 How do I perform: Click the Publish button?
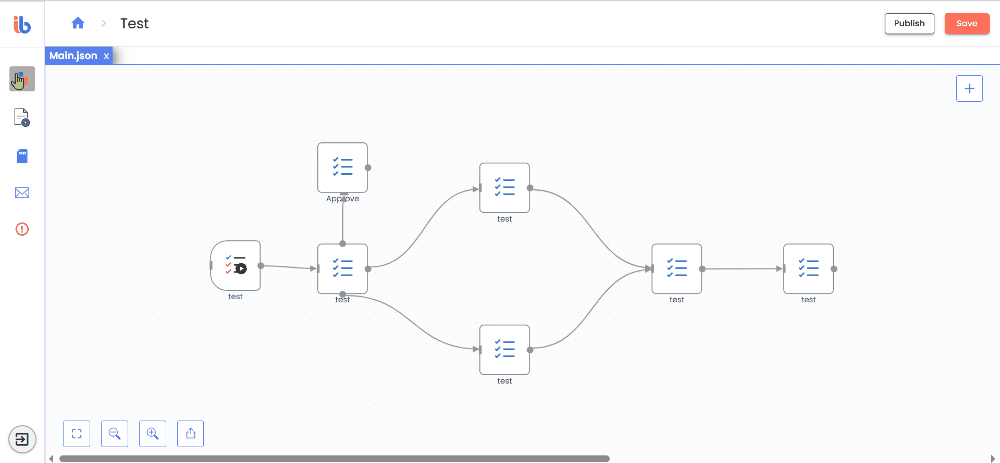click(x=909, y=24)
